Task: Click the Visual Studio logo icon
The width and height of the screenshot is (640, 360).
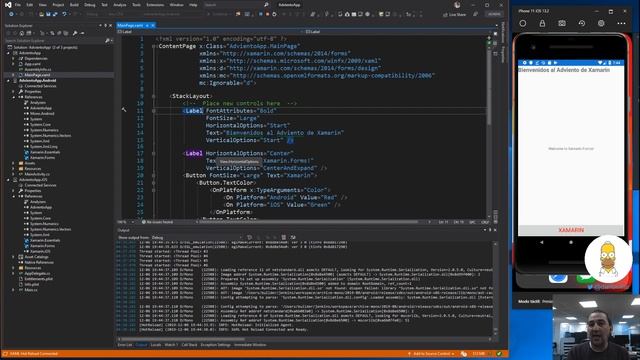Action: [x=8, y=5]
